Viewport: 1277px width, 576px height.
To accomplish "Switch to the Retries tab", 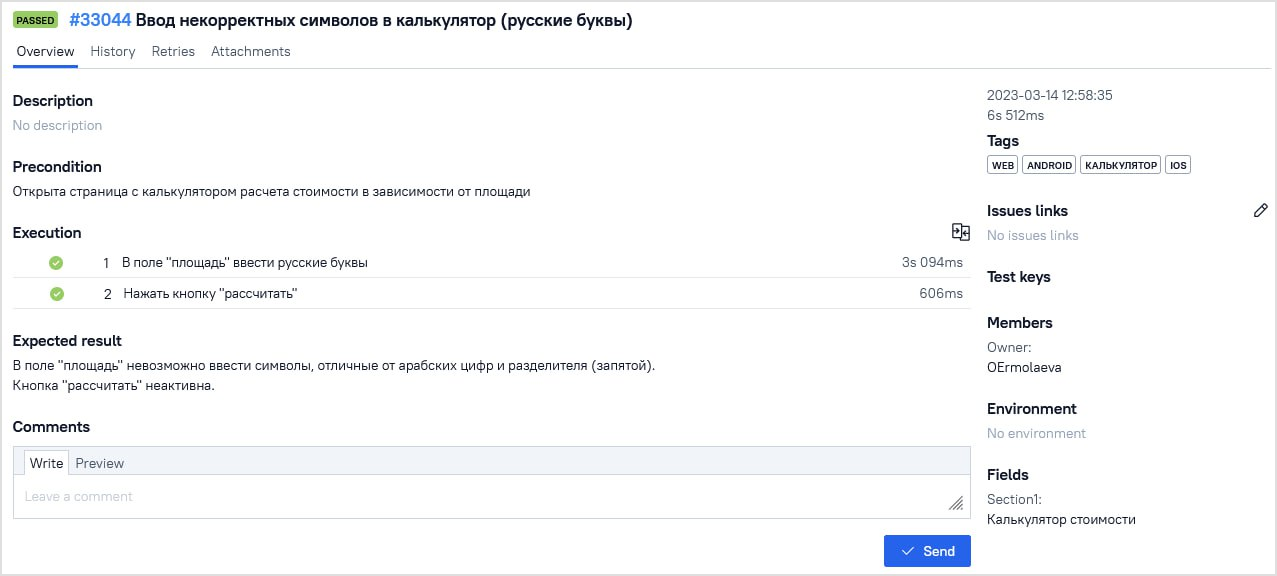I will [173, 51].
